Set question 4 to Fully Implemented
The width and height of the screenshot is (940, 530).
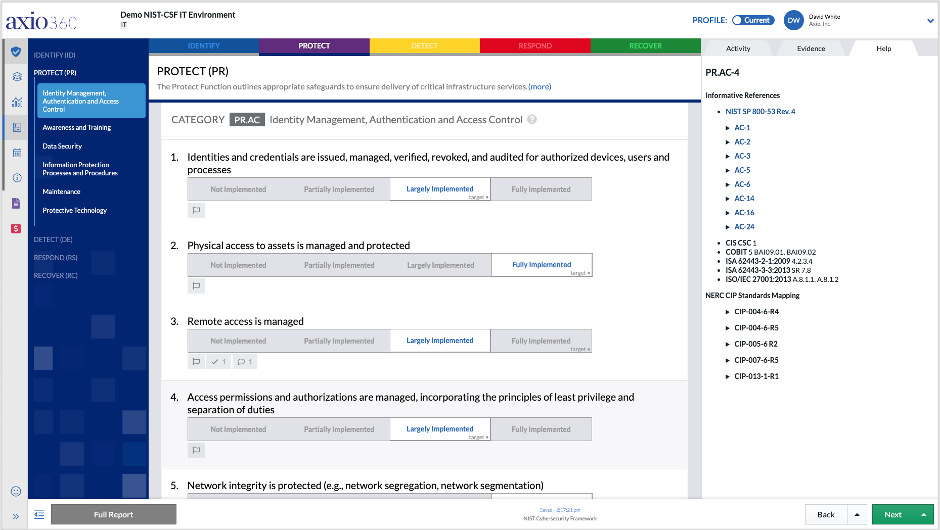(541, 429)
